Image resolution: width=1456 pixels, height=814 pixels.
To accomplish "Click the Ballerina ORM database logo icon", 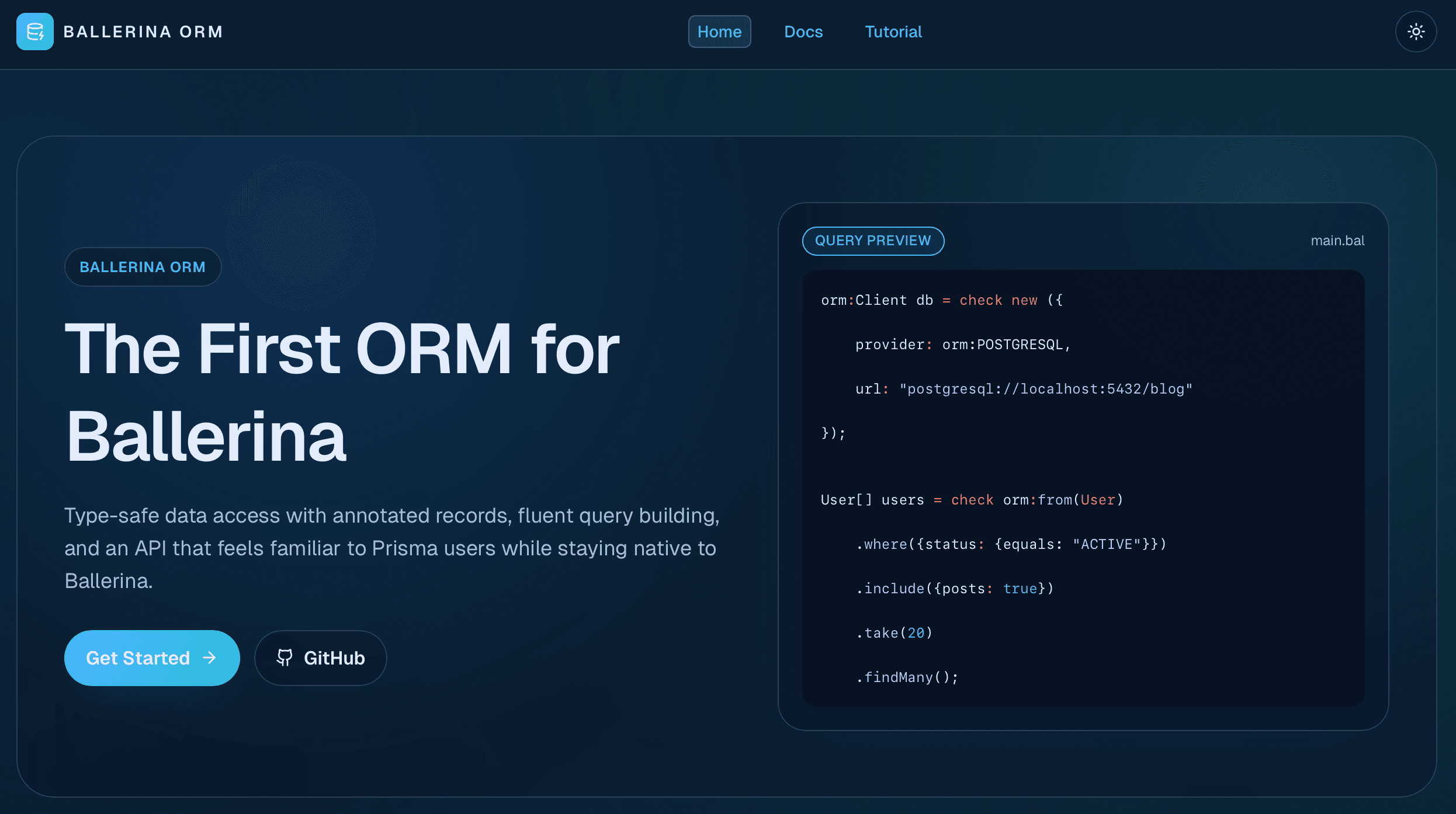I will pos(35,32).
